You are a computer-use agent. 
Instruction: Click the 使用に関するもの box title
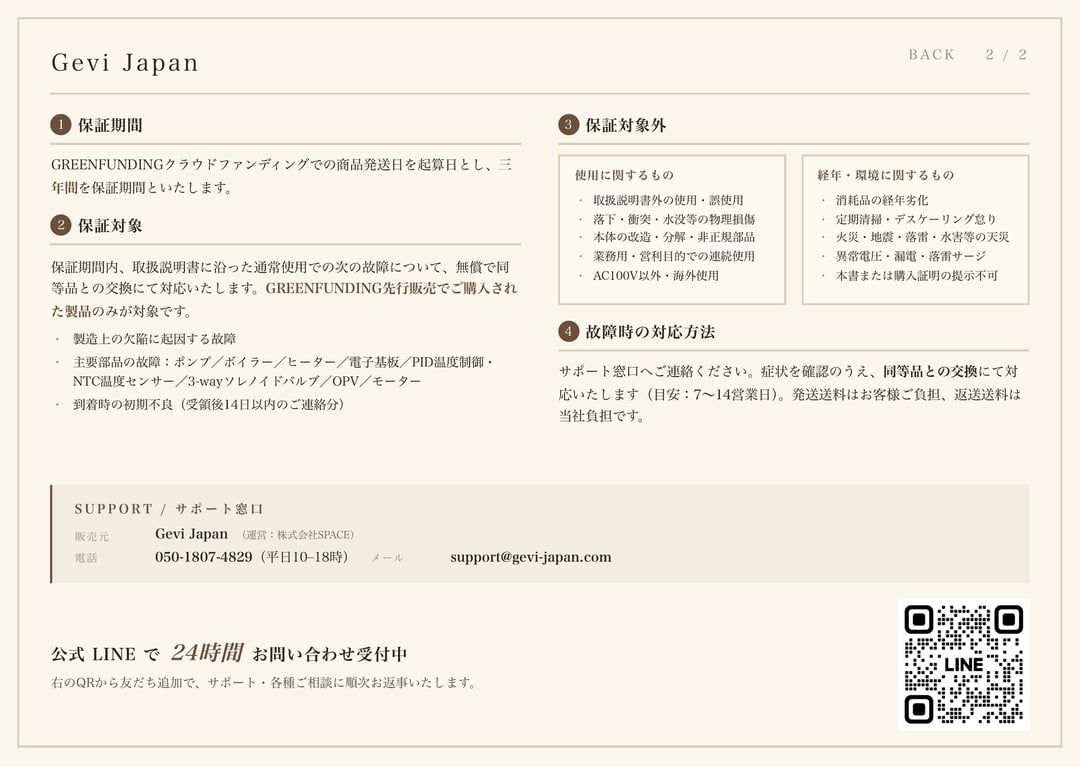pos(624,175)
